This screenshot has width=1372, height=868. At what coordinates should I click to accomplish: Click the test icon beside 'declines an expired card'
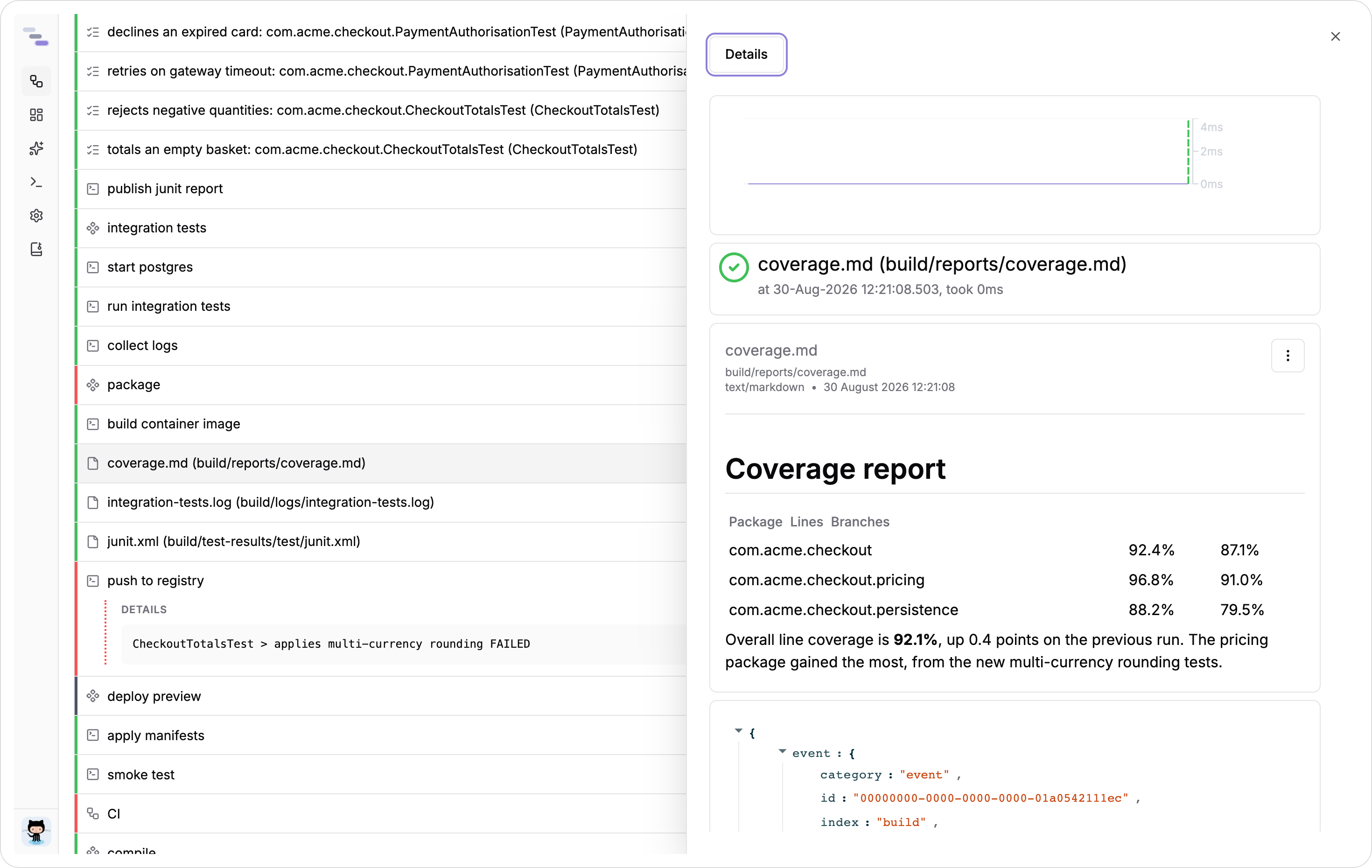pyautogui.click(x=93, y=32)
